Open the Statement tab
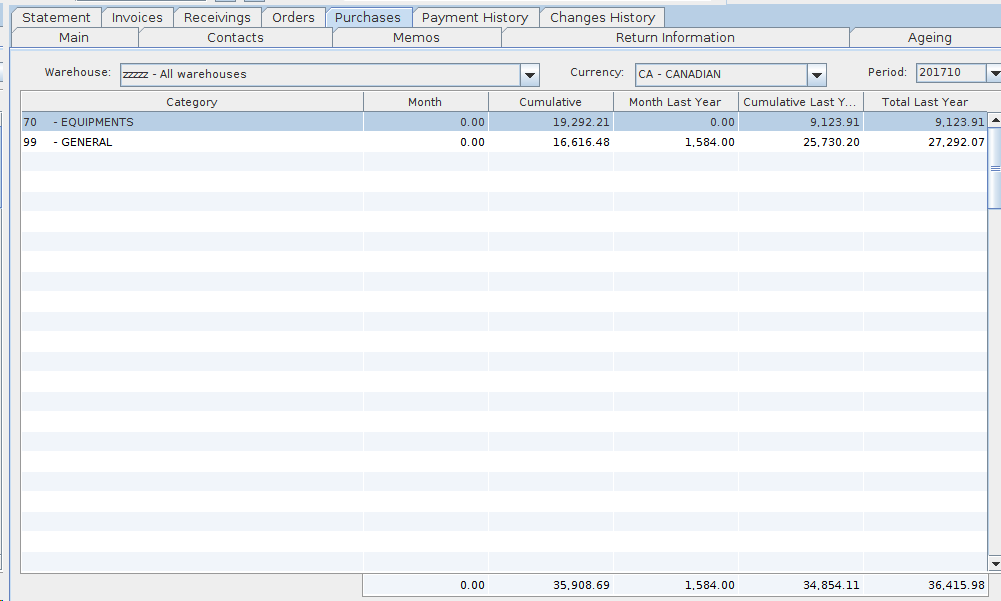Screen dimensions: 1001x601 (x=56, y=17)
